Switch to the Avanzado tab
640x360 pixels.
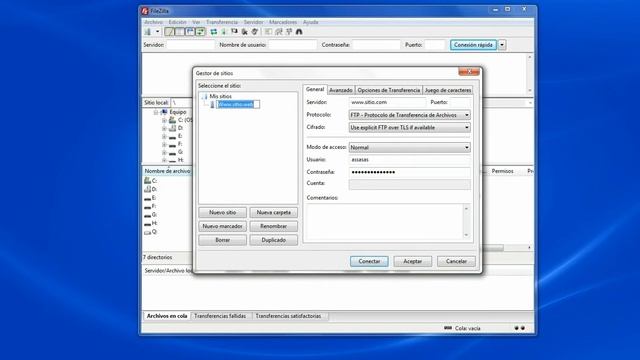[x=341, y=90]
